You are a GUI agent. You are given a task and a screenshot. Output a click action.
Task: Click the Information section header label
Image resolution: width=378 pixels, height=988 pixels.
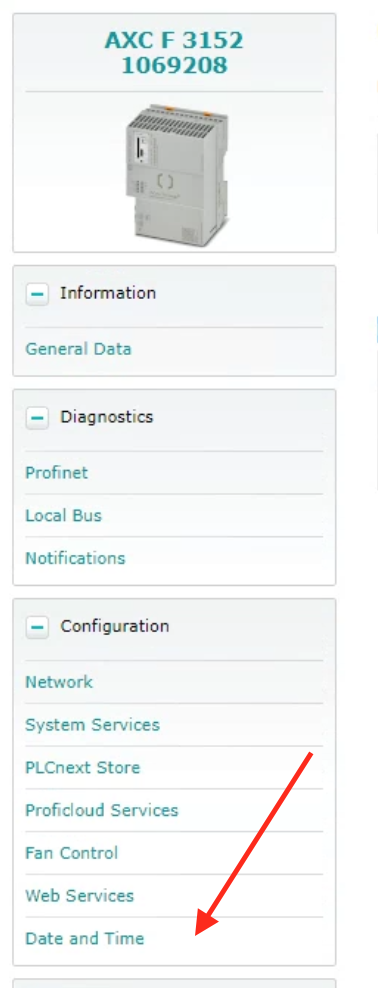click(108, 293)
